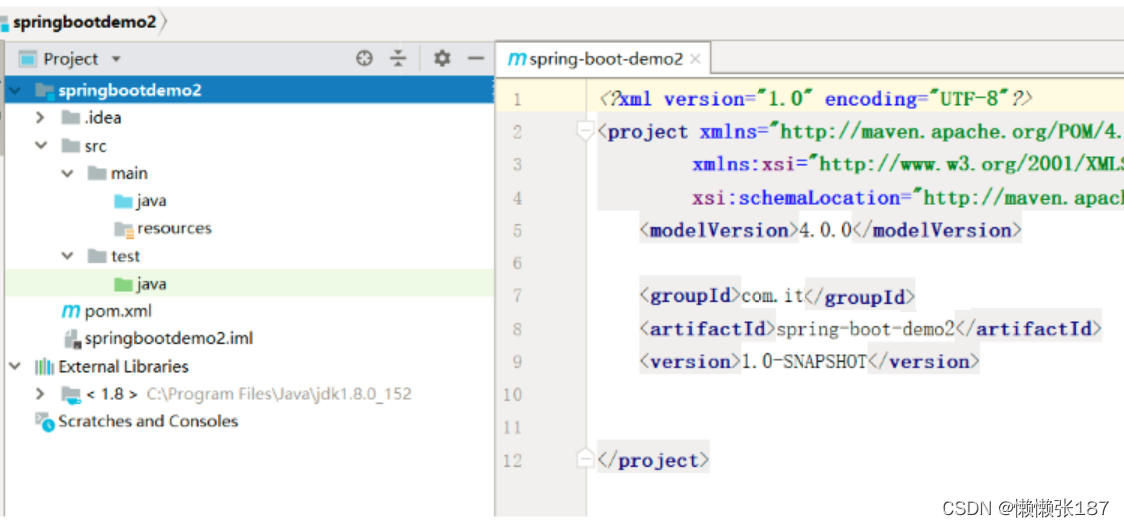Image resolution: width=1124 pixels, height=527 pixels.
Task: Collapse the test folder
Action: (x=67, y=256)
